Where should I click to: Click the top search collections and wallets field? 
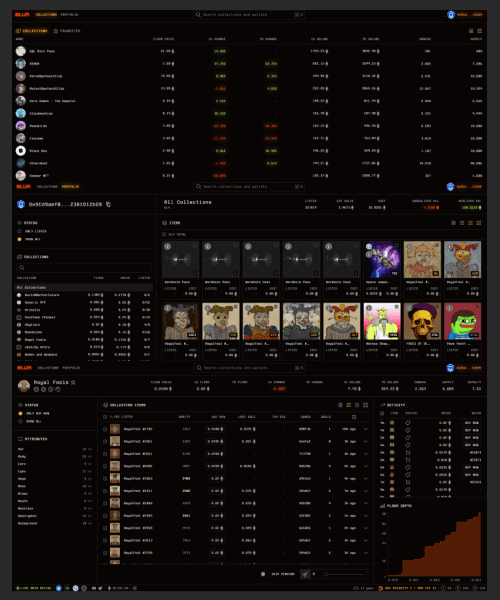click(x=249, y=15)
